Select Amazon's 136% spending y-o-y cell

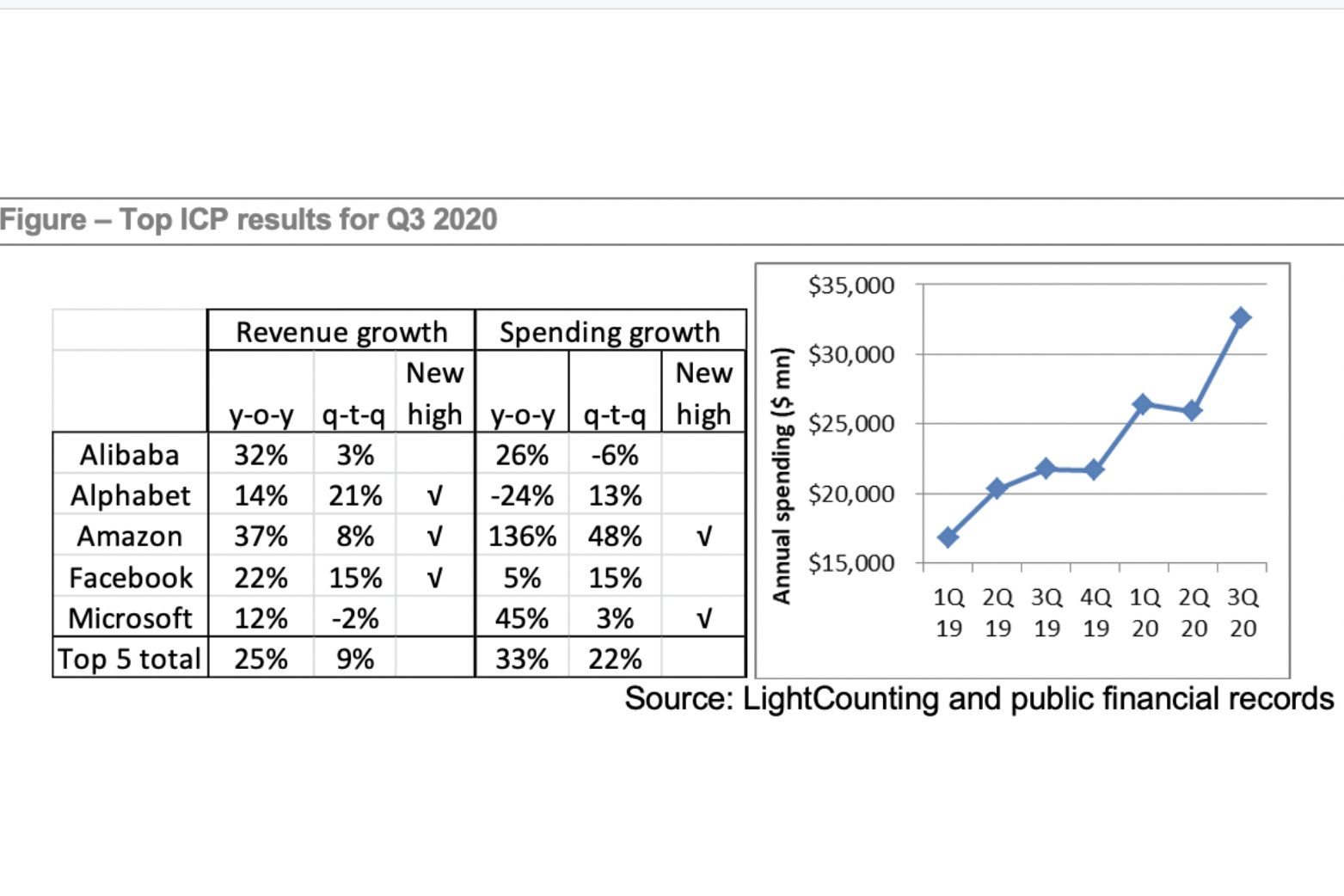pos(522,536)
